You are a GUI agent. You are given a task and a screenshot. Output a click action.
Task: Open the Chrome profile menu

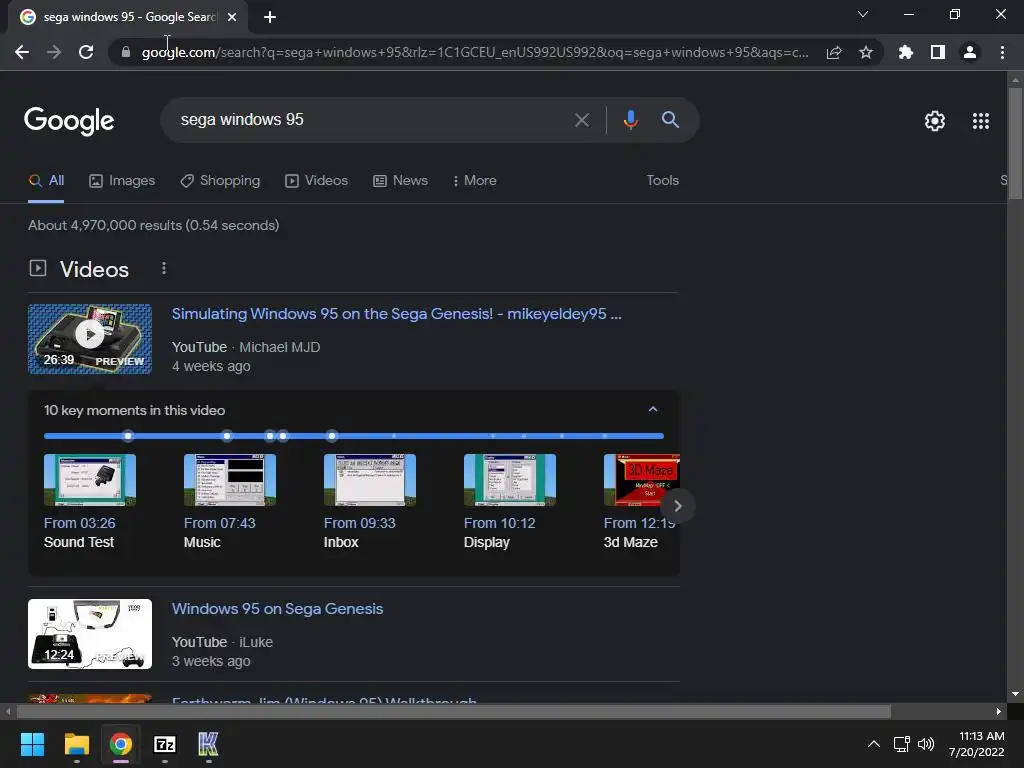970,52
